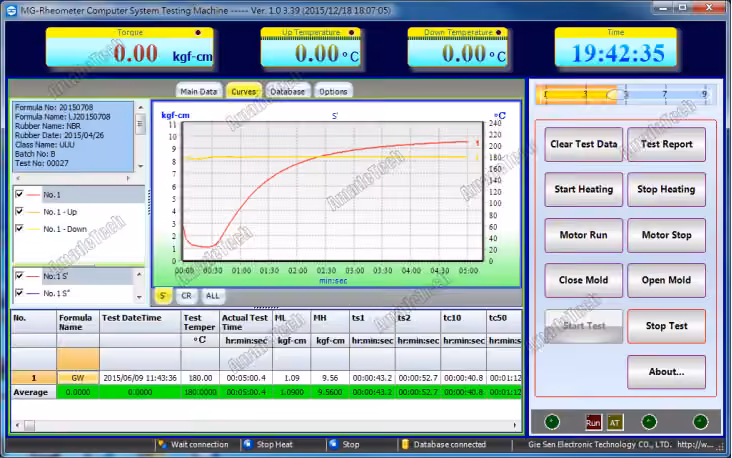Select row 1 header in results table

[x=34, y=378]
